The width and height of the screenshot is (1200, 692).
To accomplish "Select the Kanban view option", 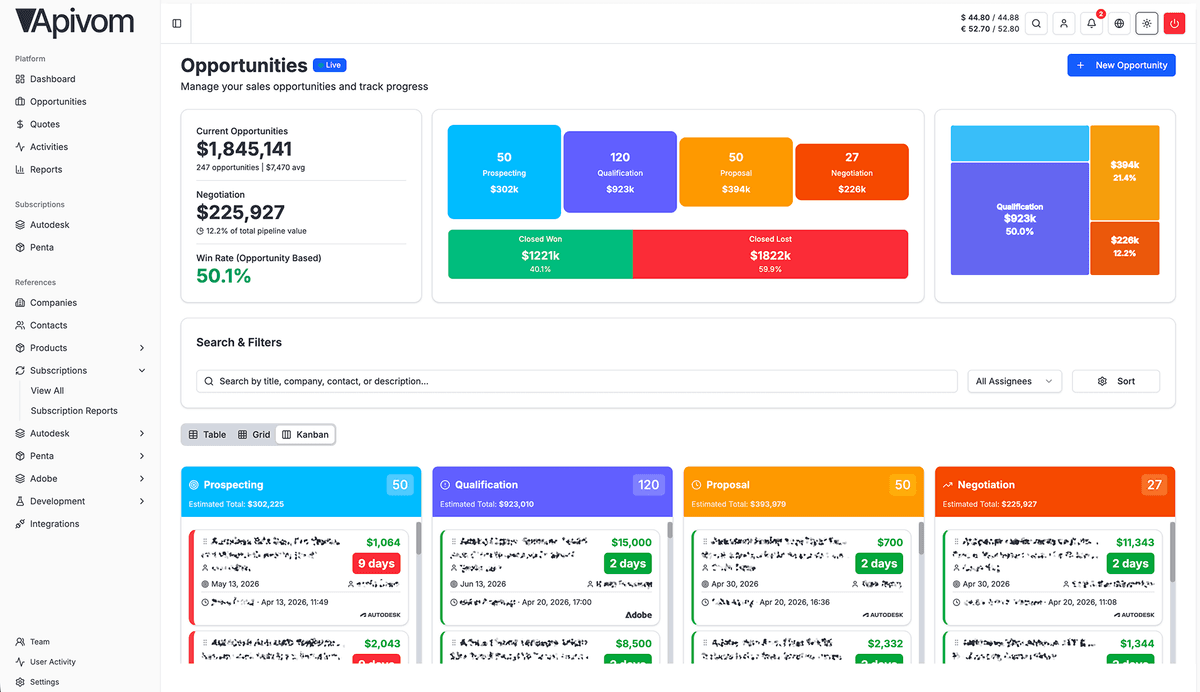I will (305, 435).
